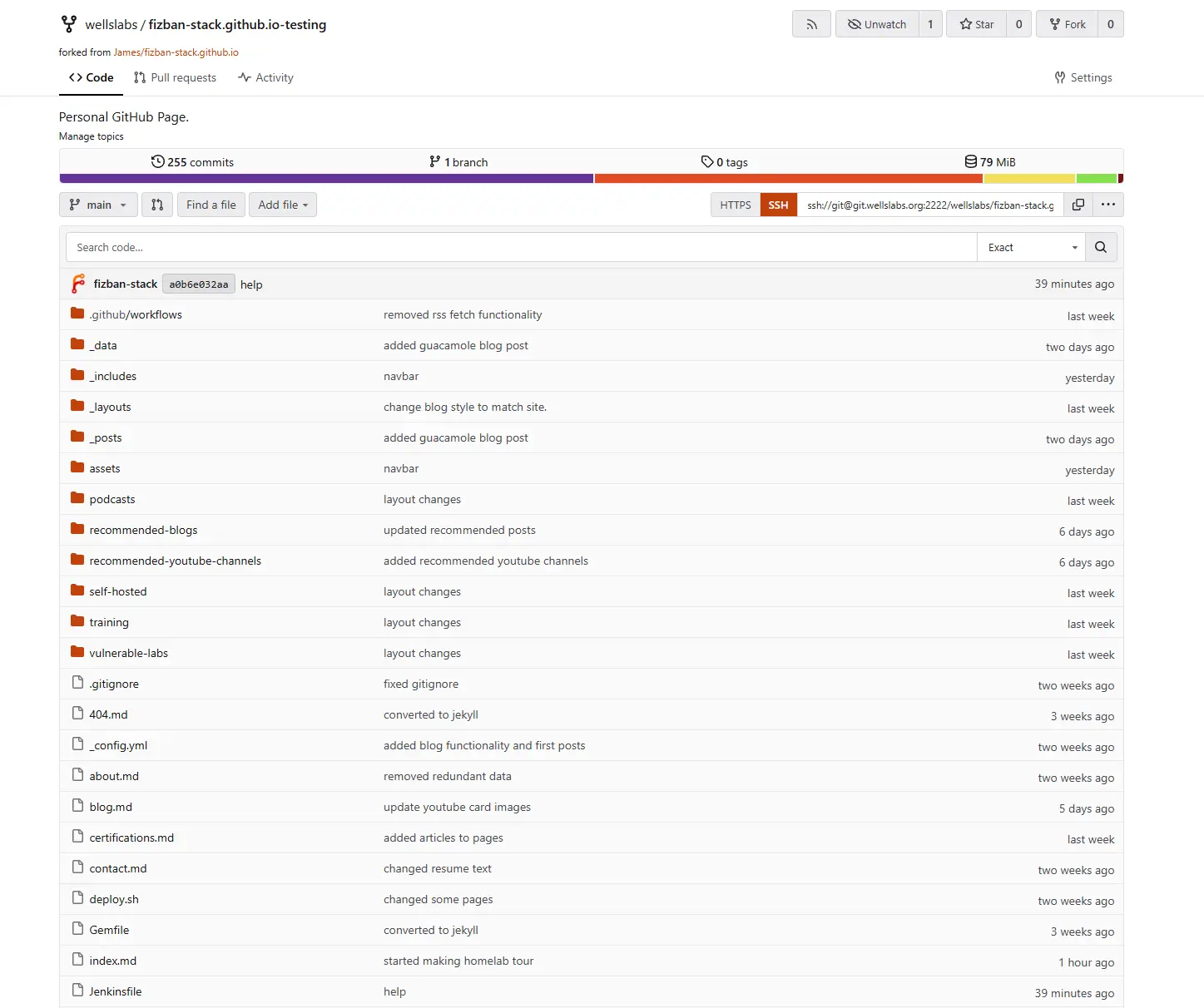Click the Star repository button
This screenshot has width=1204, height=1008.
point(976,24)
